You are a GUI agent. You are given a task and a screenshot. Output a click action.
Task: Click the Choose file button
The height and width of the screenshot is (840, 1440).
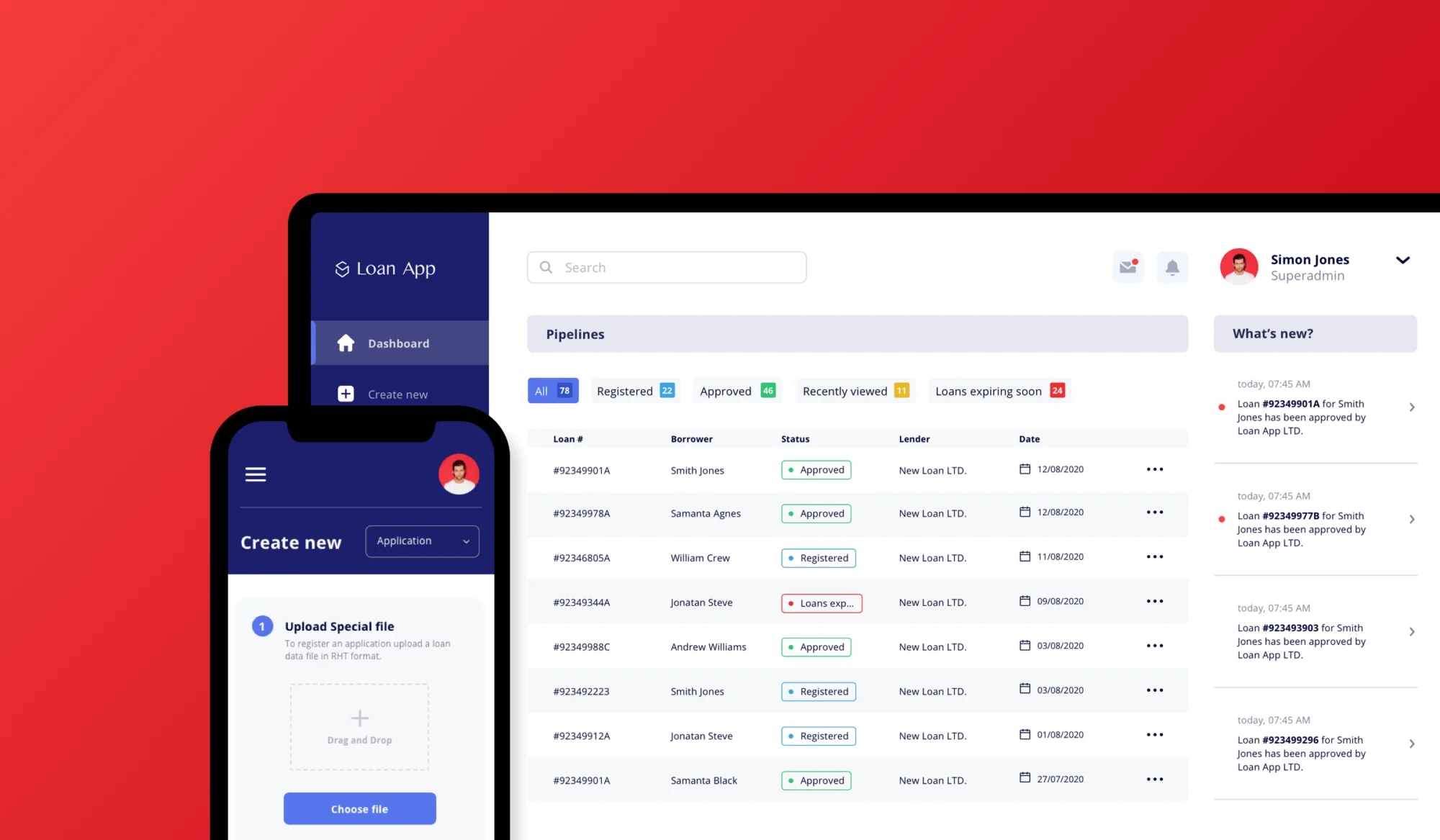click(359, 809)
